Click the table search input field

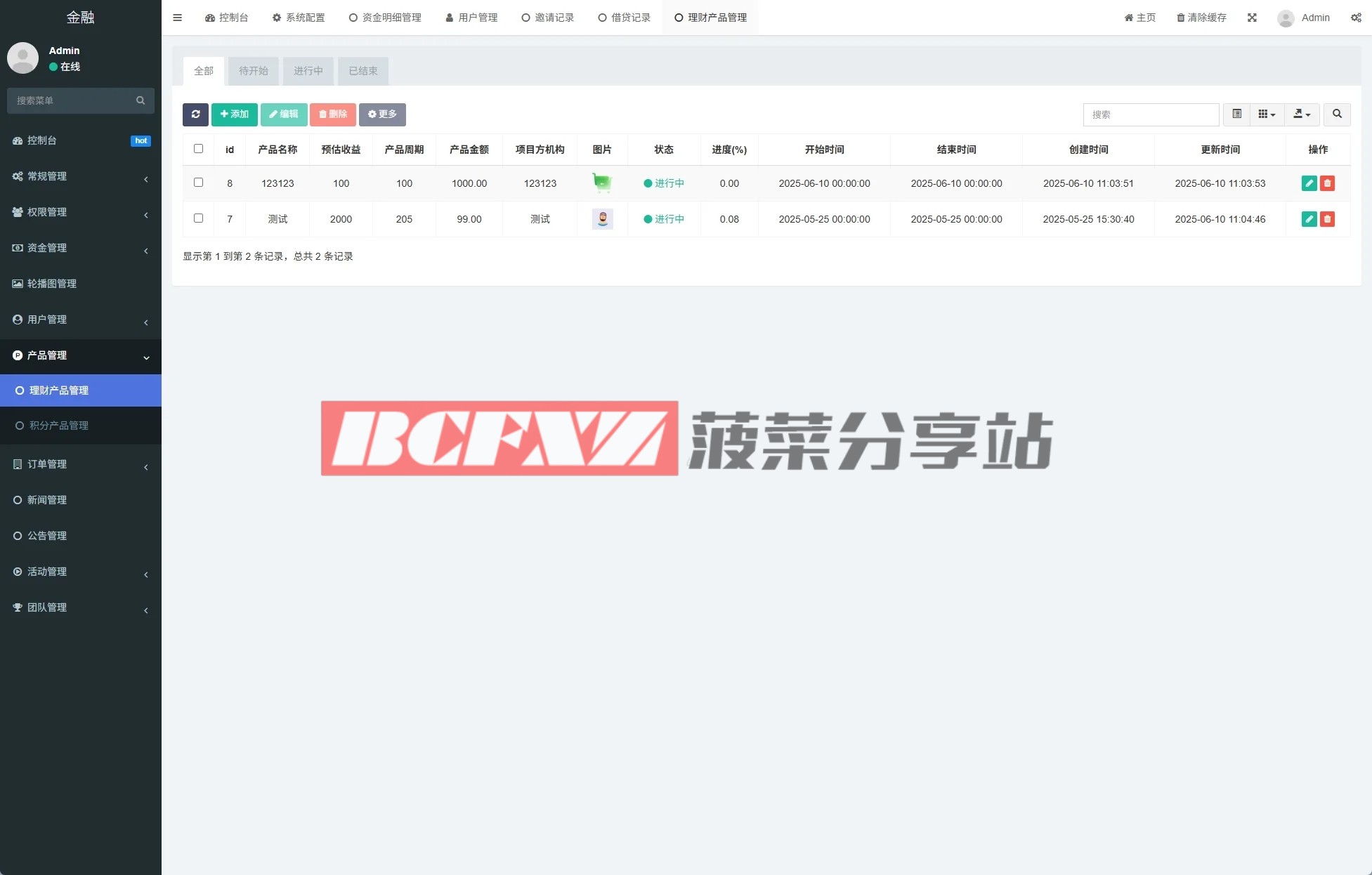1151,114
